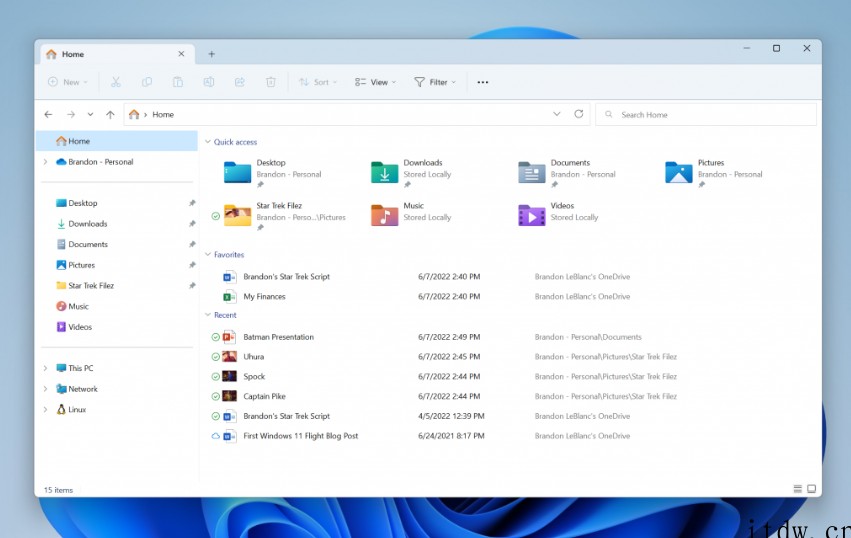The width and height of the screenshot is (851, 538).
Task: Expand This PC tree node
Action: 46,368
